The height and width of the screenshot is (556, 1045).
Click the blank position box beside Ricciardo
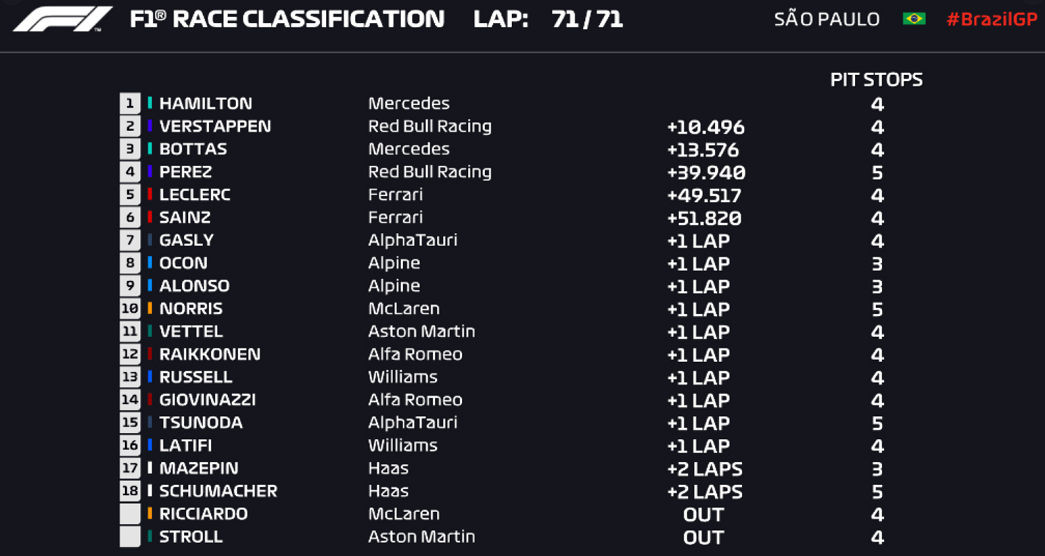130,514
